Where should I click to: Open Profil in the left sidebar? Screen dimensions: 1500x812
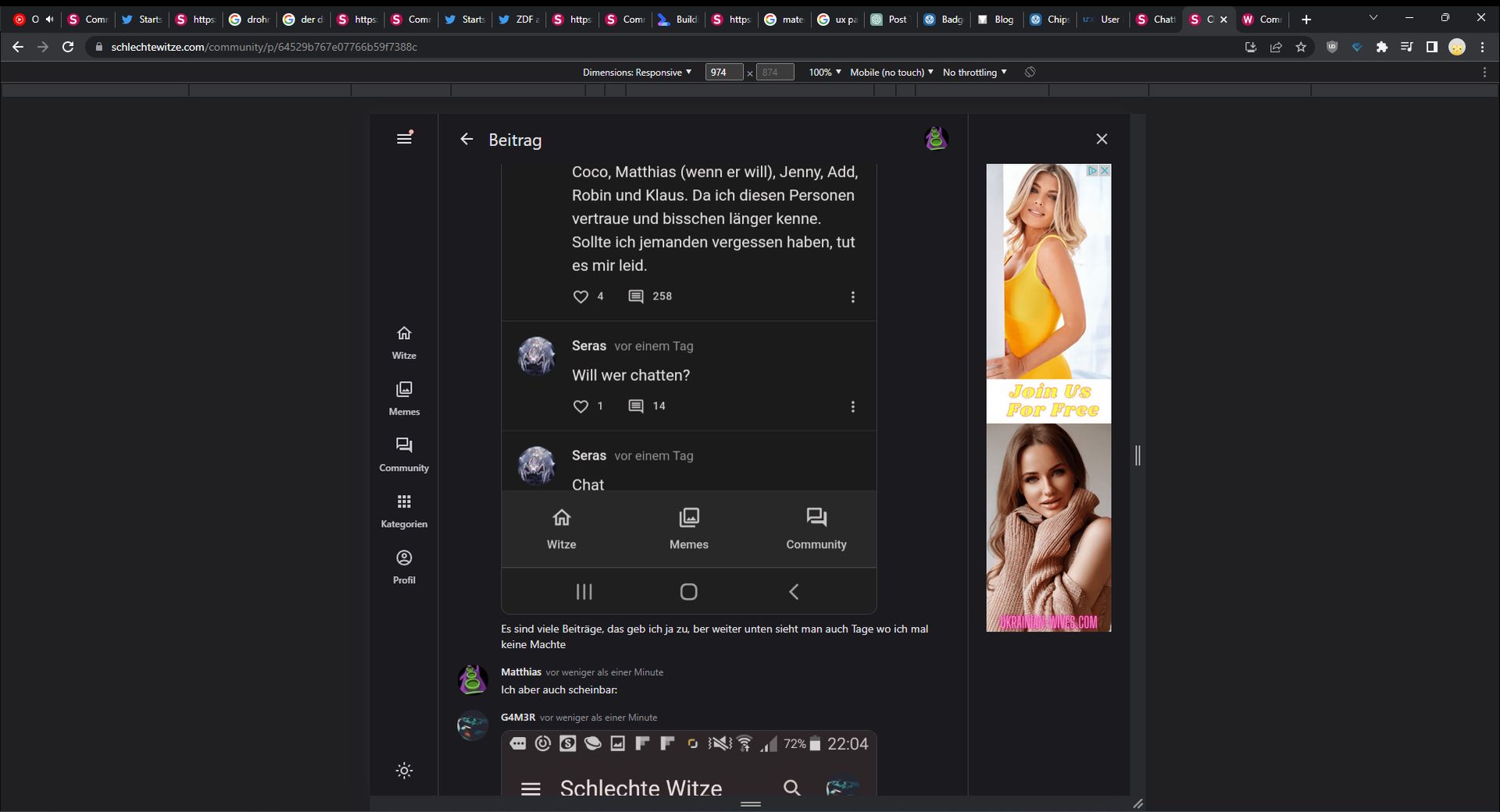[404, 567]
